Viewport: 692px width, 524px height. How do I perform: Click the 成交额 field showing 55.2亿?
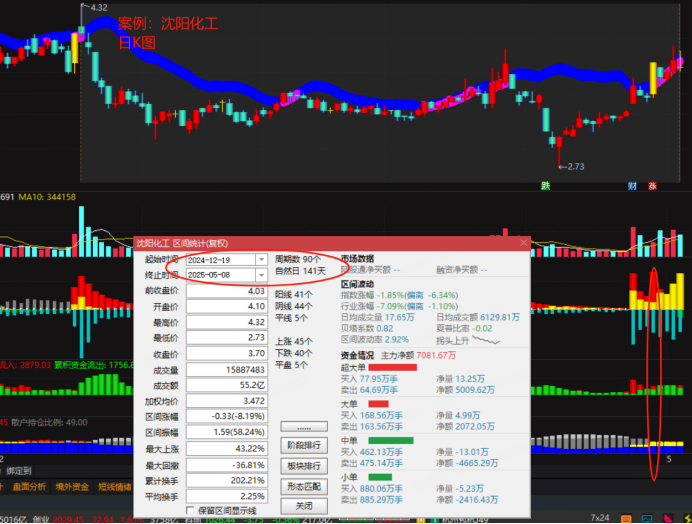pyautogui.click(x=227, y=385)
